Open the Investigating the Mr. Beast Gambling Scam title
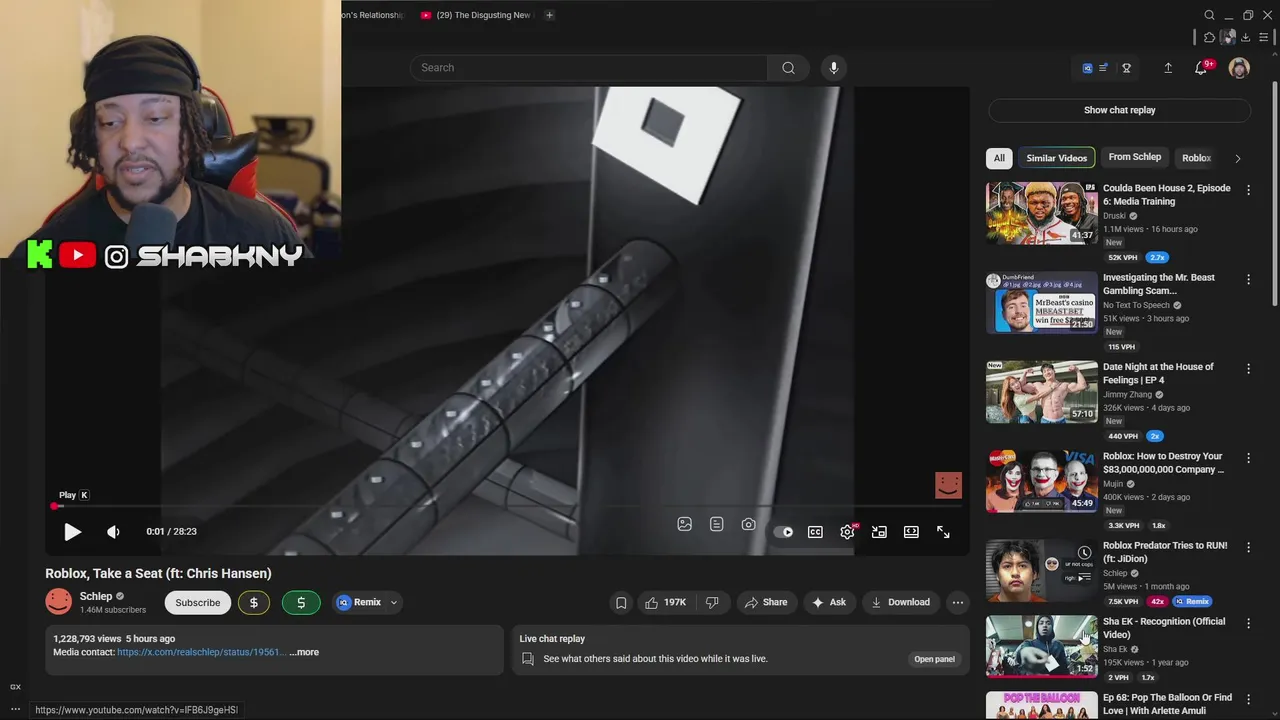 tap(1159, 284)
